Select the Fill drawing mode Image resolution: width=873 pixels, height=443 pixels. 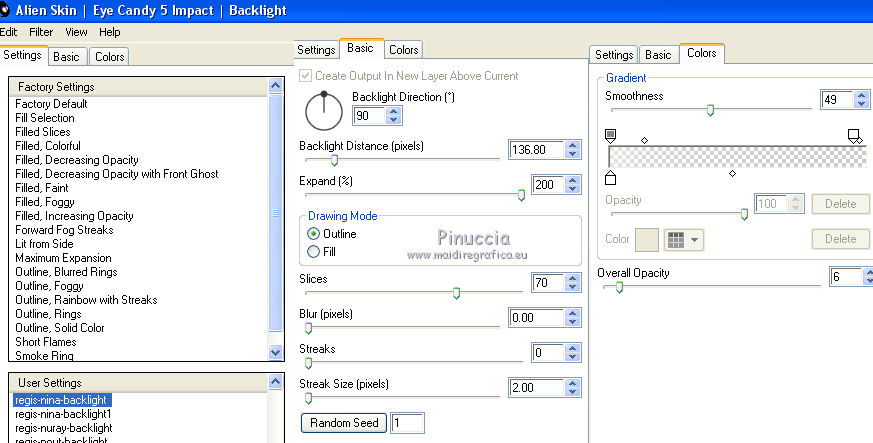tap(313, 252)
